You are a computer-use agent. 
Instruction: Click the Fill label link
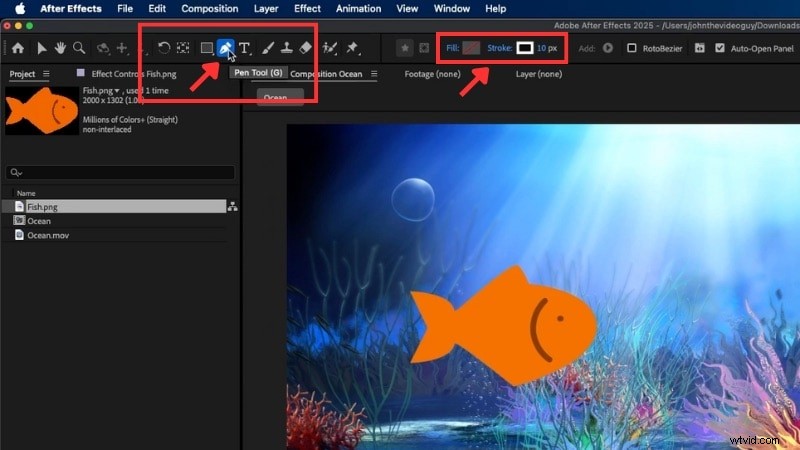click(x=452, y=48)
